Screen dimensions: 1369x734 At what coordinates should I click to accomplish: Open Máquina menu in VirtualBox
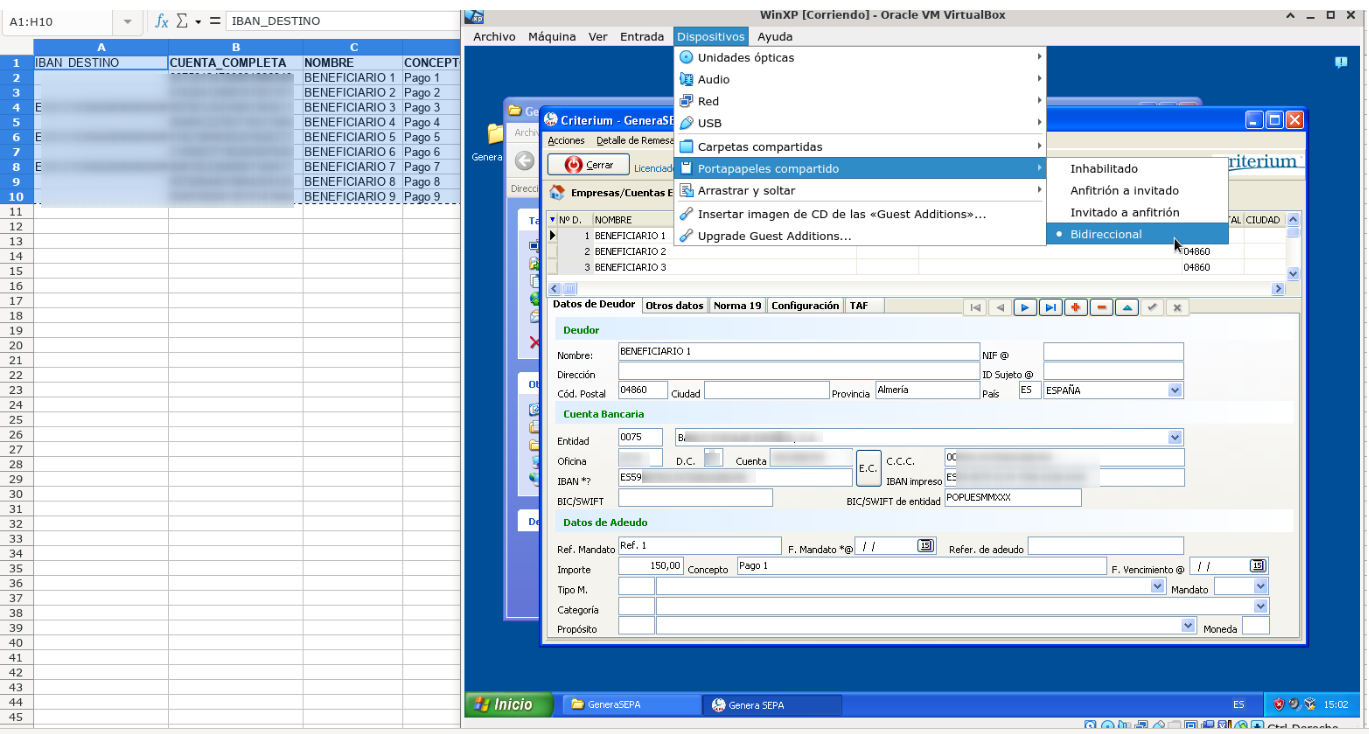tap(552, 37)
